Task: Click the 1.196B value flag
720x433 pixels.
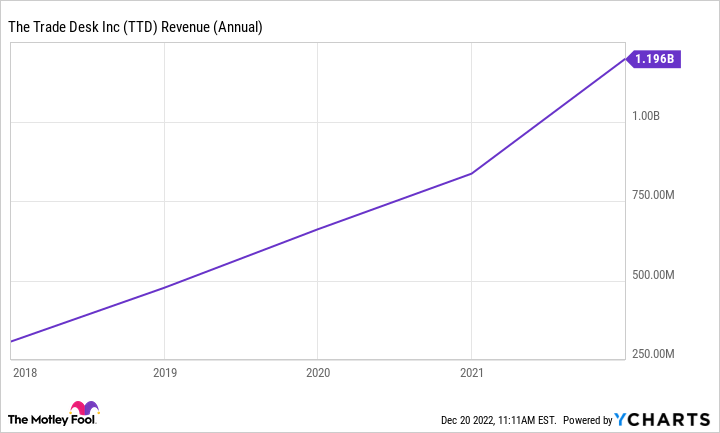Action: 653,59
